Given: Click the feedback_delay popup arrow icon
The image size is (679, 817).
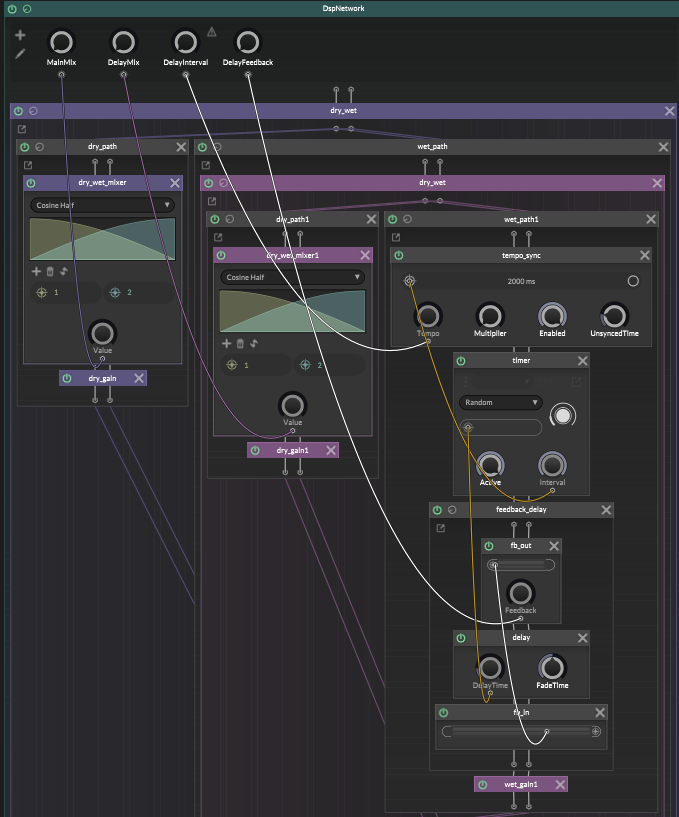Looking at the screenshot, I should coord(441,528).
